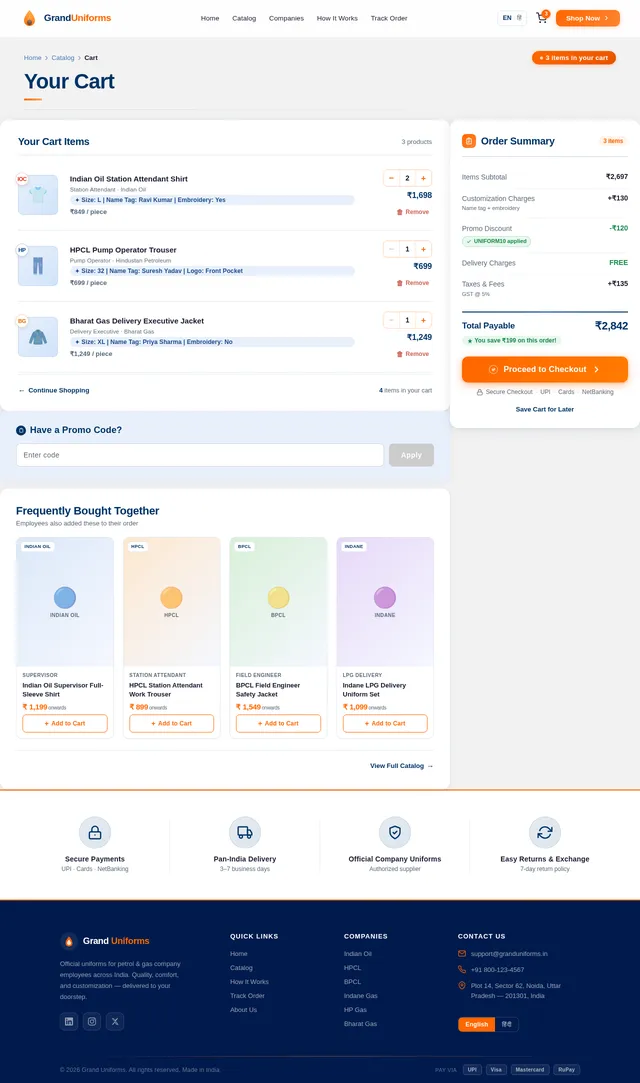Viewport: 640px width, 1083px height.
Task: Focus the promo code input field
Action: coord(200,455)
